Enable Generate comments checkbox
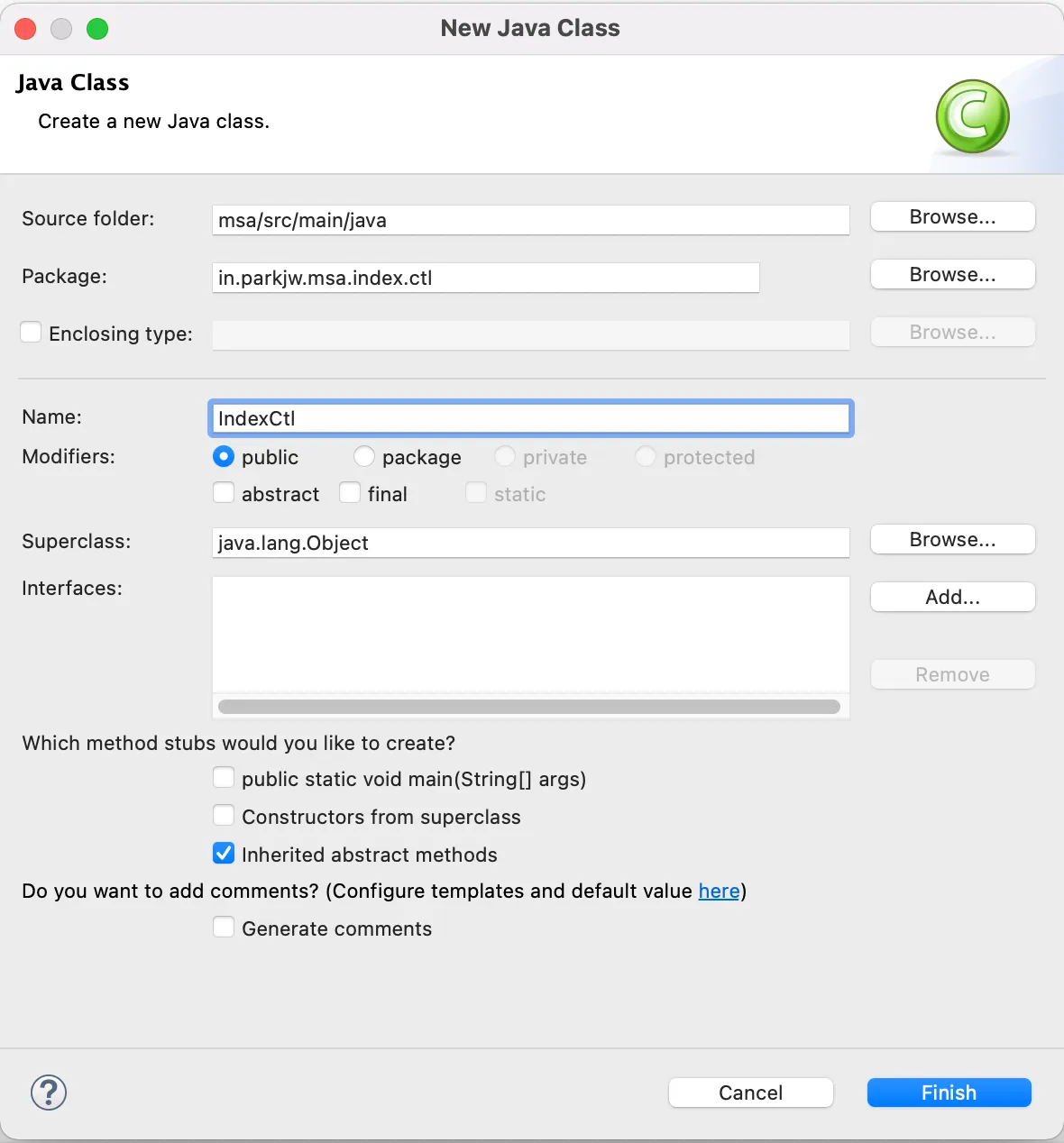 [224, 928]
